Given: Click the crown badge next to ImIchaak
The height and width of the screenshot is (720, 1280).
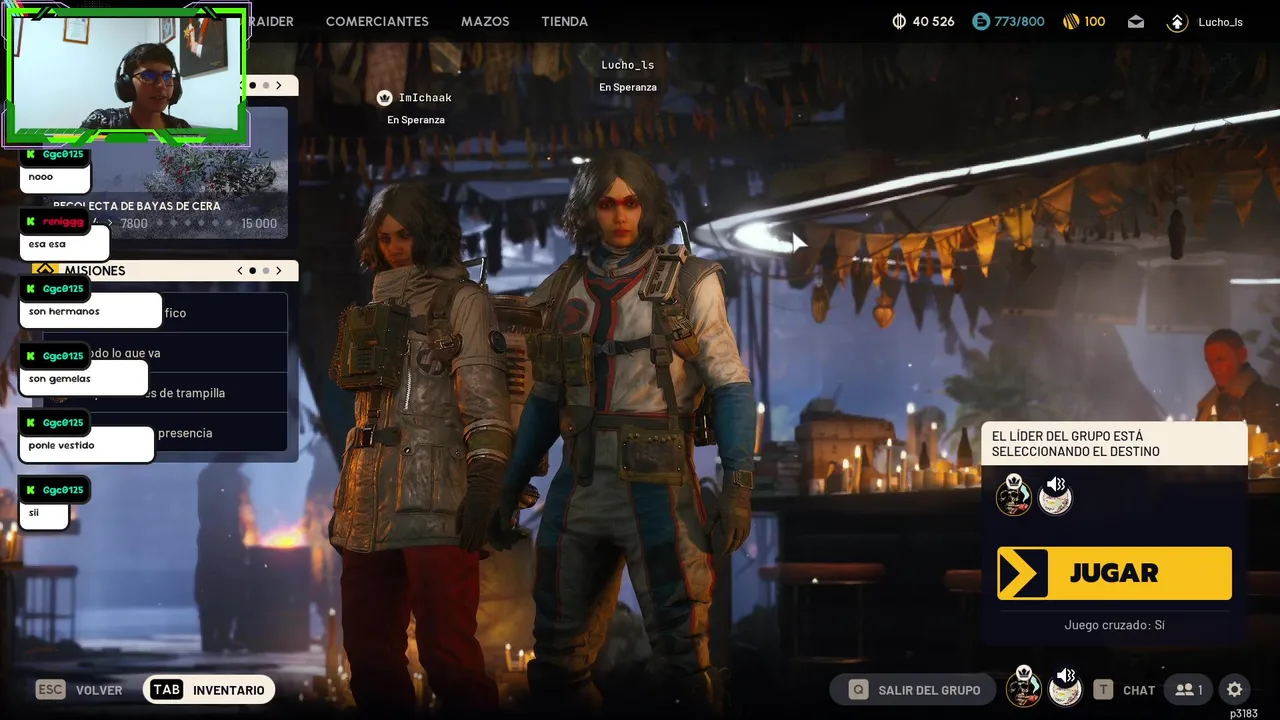Looking at the screenshot, I should pos(385,98).
